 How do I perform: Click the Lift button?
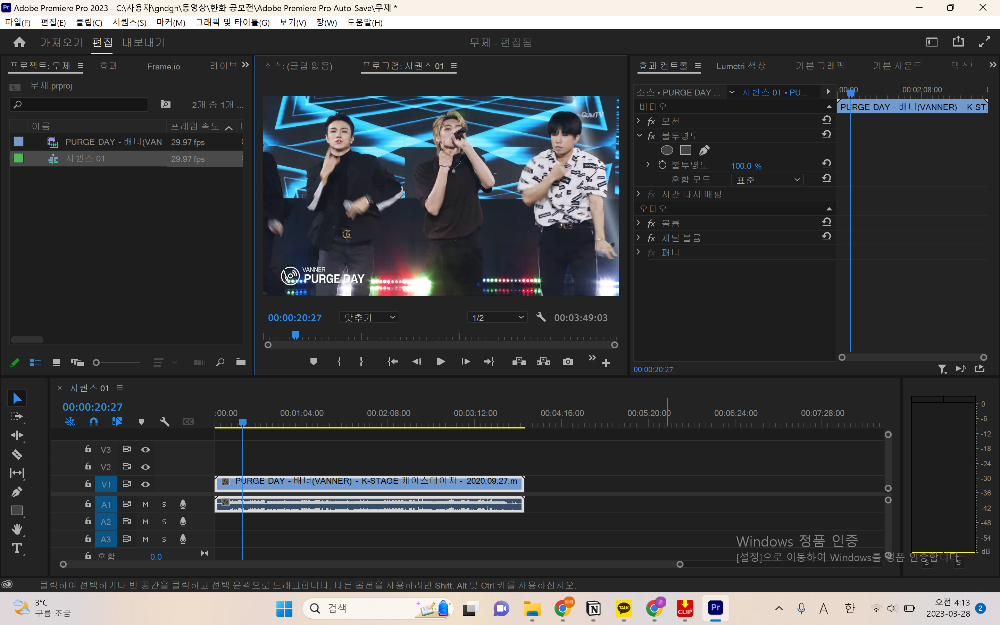[x=519, y=362]
